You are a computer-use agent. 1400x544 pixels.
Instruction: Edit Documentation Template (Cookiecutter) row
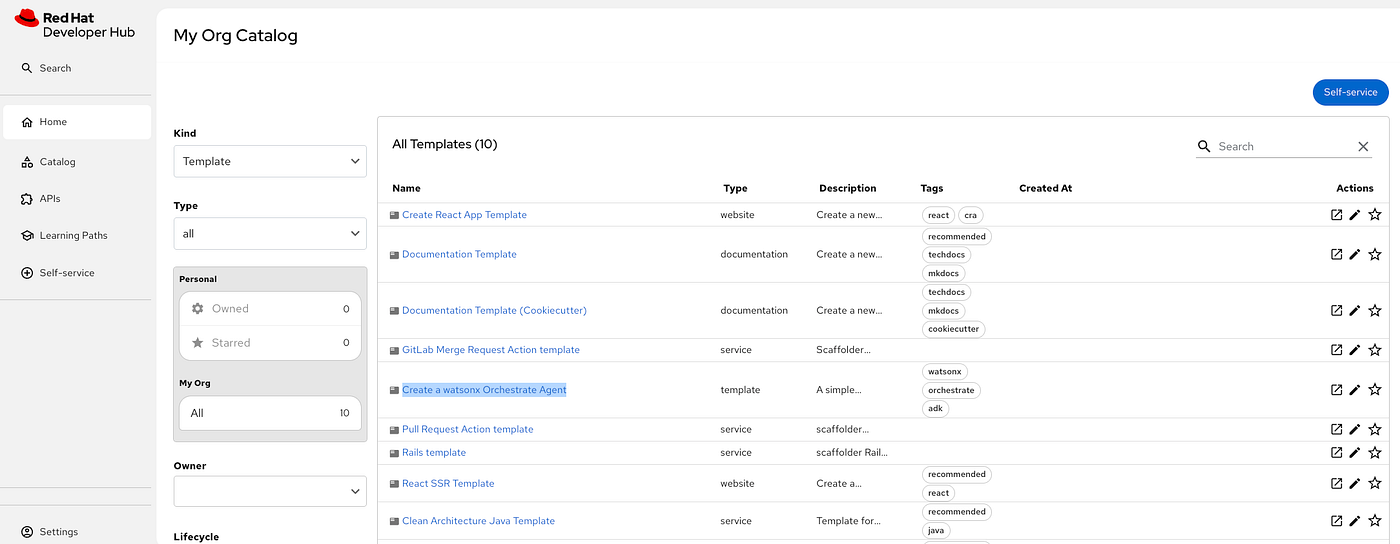(1355, 310)
